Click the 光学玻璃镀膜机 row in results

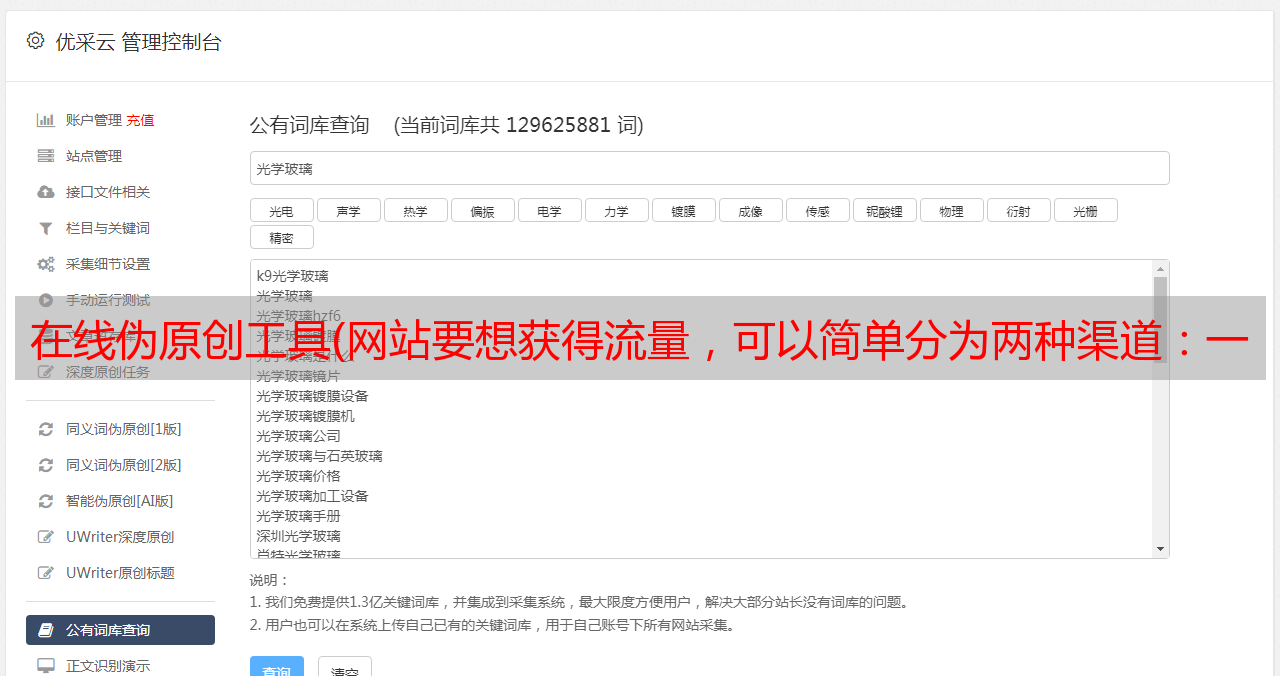pos(305,416)
